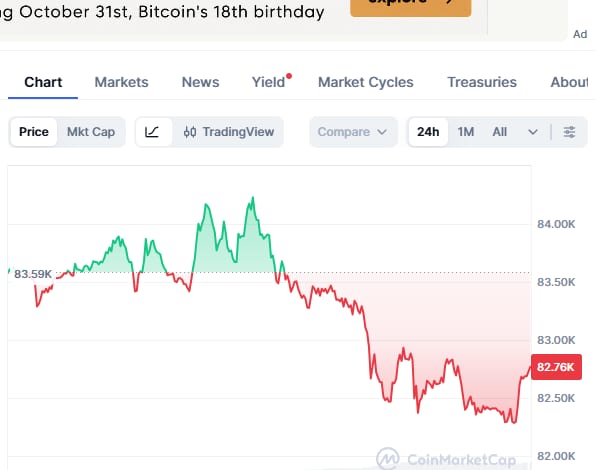This screenshot has height=470, width=596.
Task: Switch chart to Price view
Action: pyautogui.click(x=34, y=132)
